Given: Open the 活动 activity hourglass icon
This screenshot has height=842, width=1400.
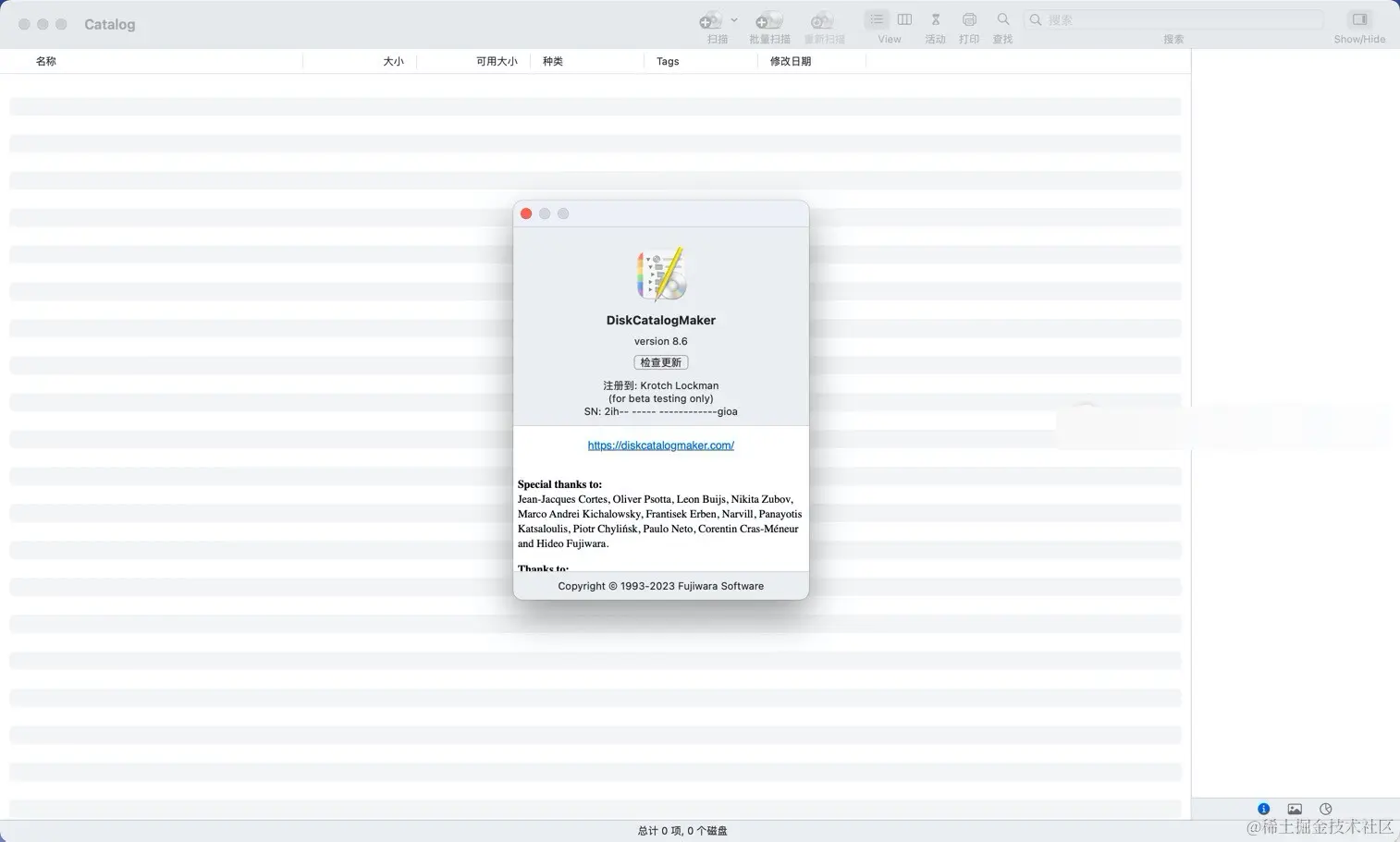Looking at the screenshot, I should coord(936,19).
